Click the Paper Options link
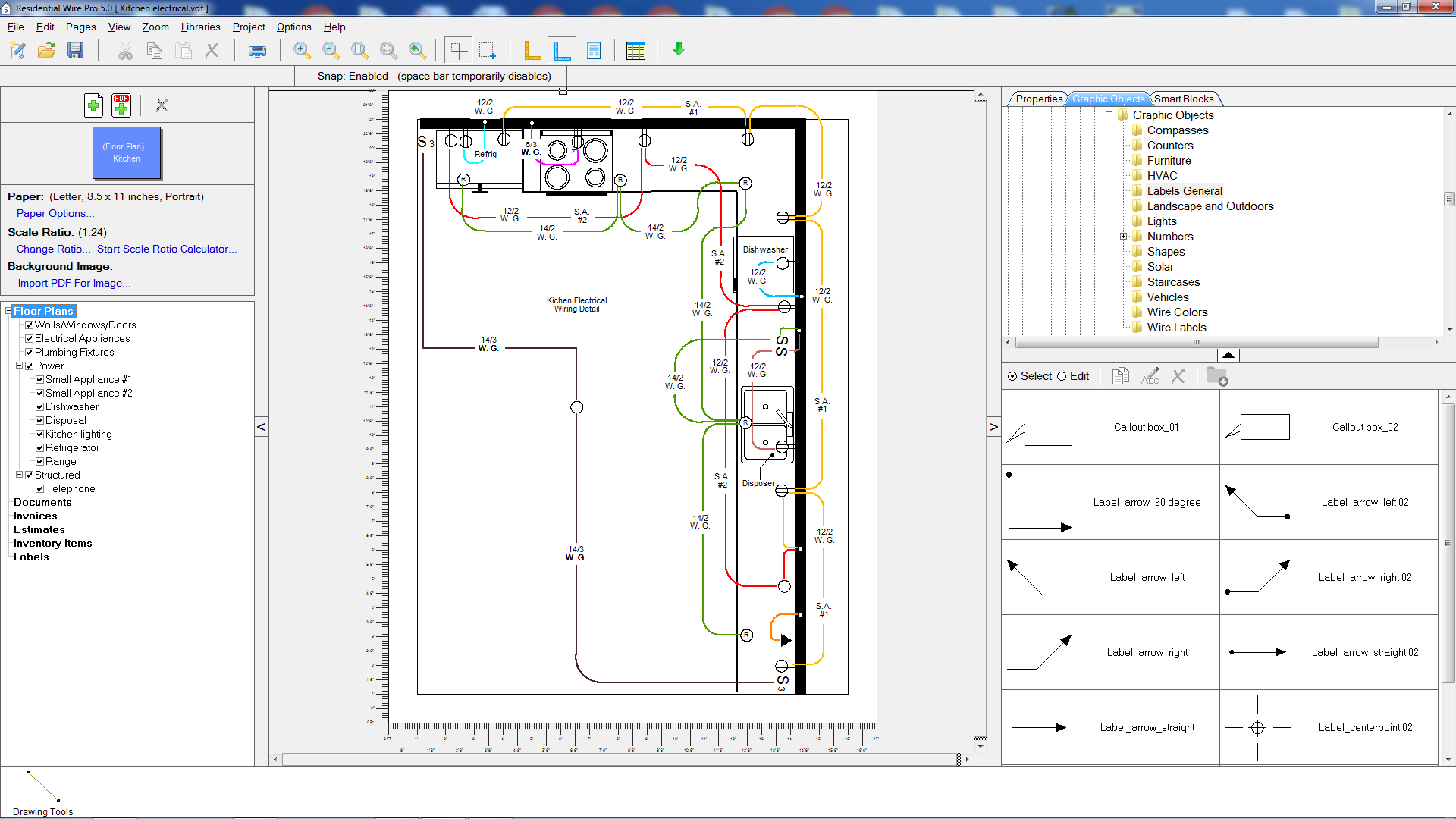This screenshot has width=1456, height=819. (55, 214)
